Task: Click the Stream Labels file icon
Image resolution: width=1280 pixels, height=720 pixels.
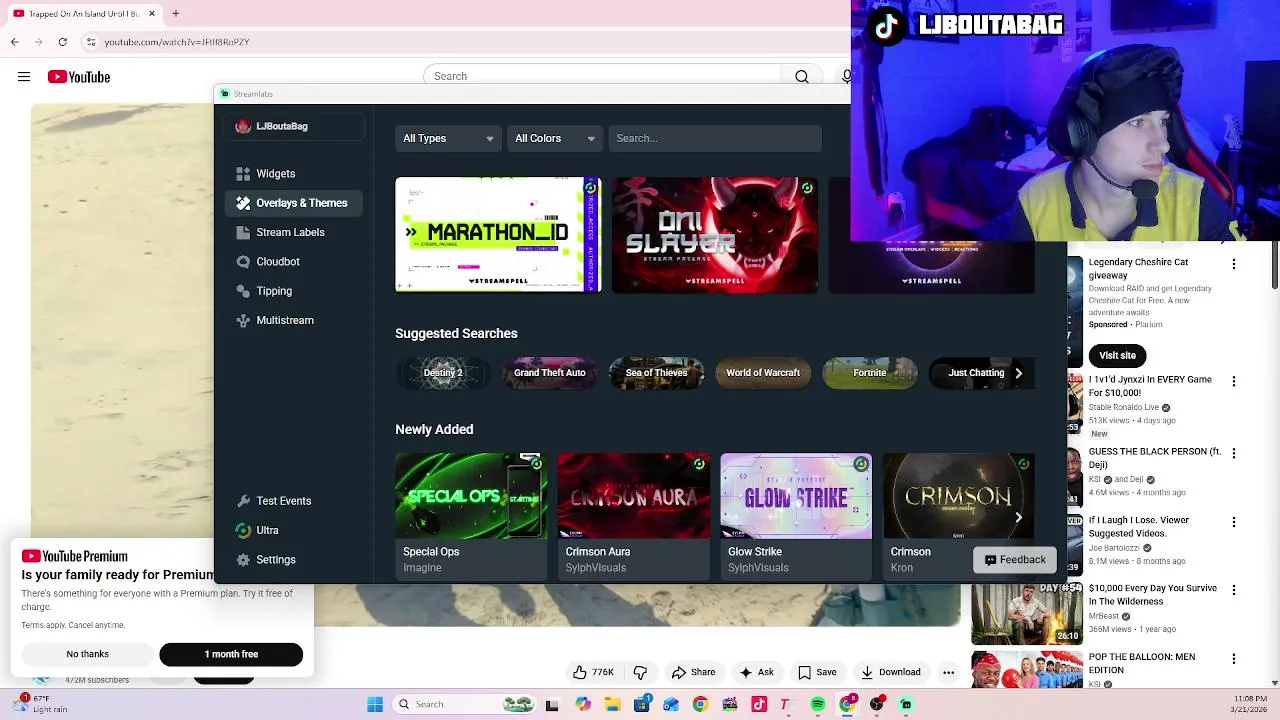Action: 243,232
